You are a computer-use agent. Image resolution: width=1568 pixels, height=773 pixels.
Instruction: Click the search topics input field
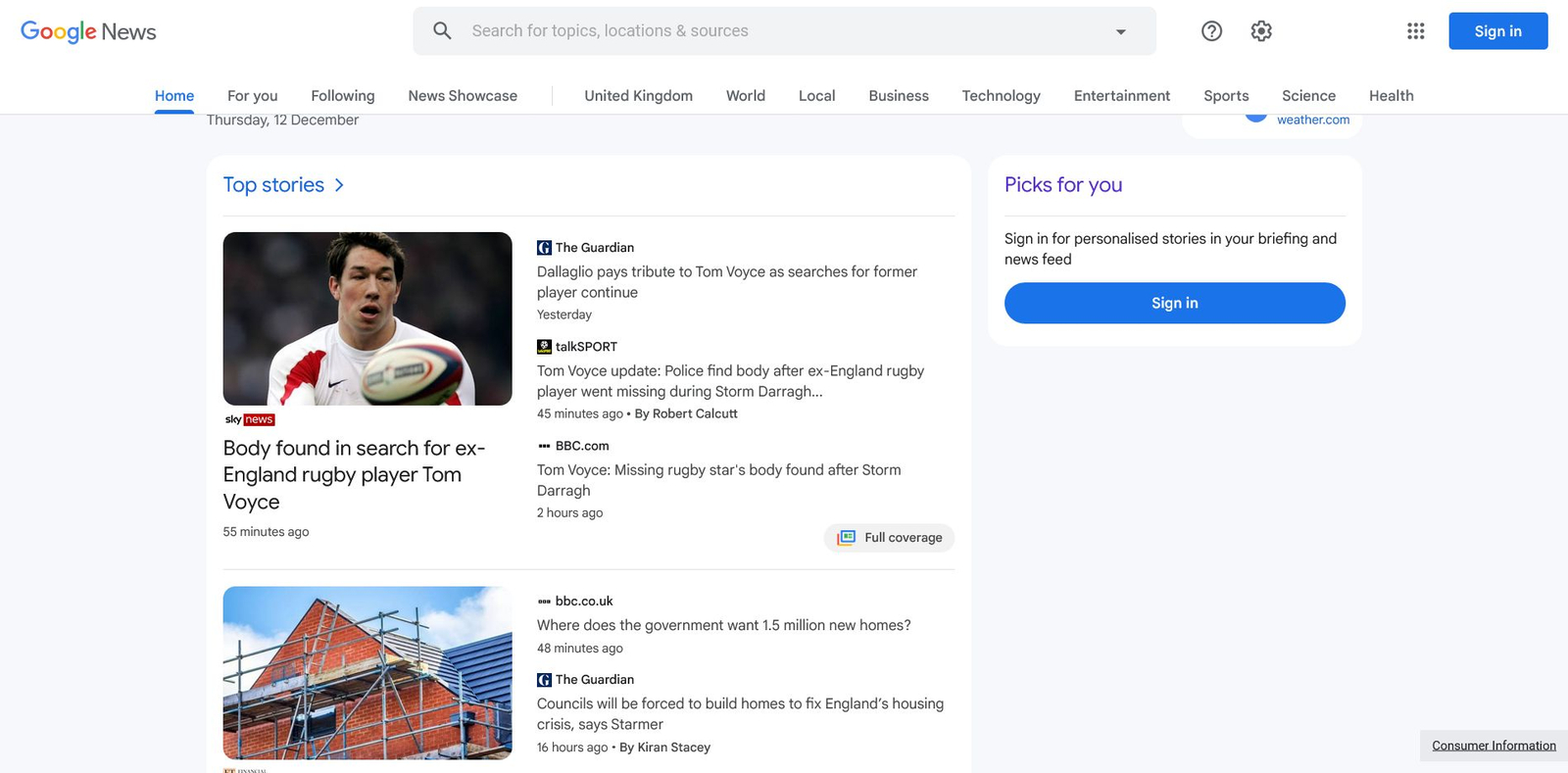tap(784, 31)
